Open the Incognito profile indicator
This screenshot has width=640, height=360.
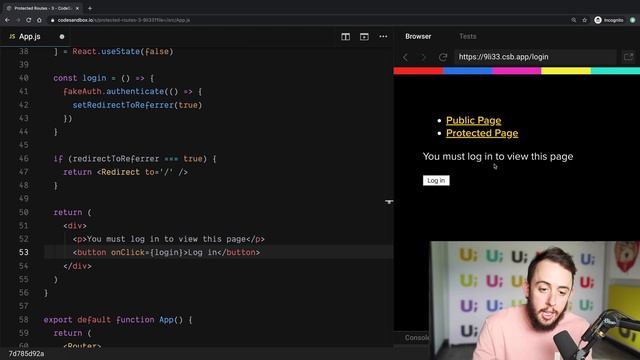pos(609,20)
